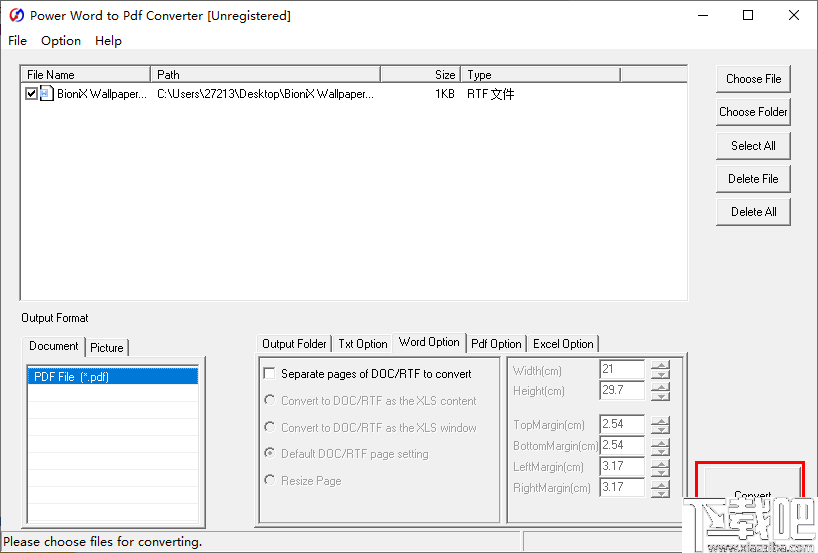The width and height of the screenshot is (818, 553).
Task: Sort by the Size column header
Action: click(420, 75)
